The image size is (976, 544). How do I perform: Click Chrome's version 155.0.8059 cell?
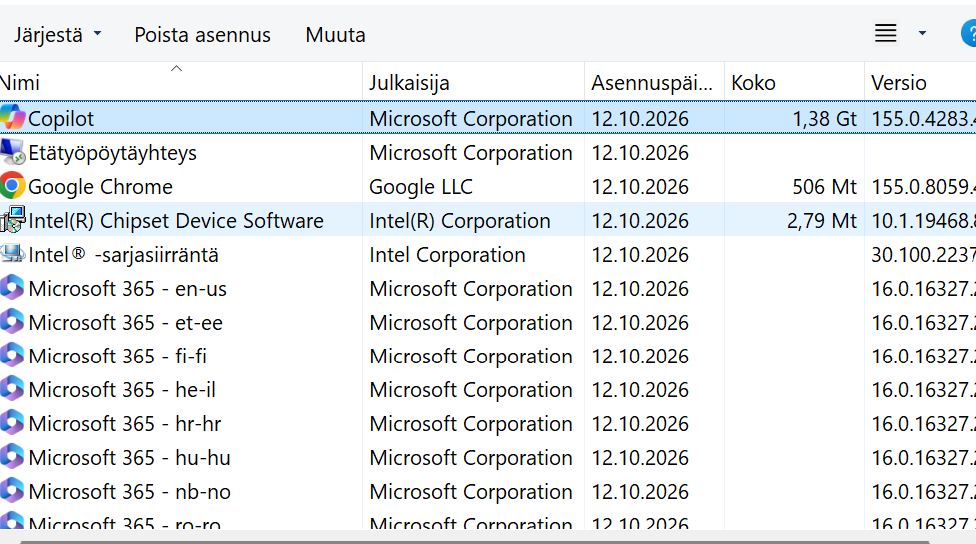click(923, 187)
